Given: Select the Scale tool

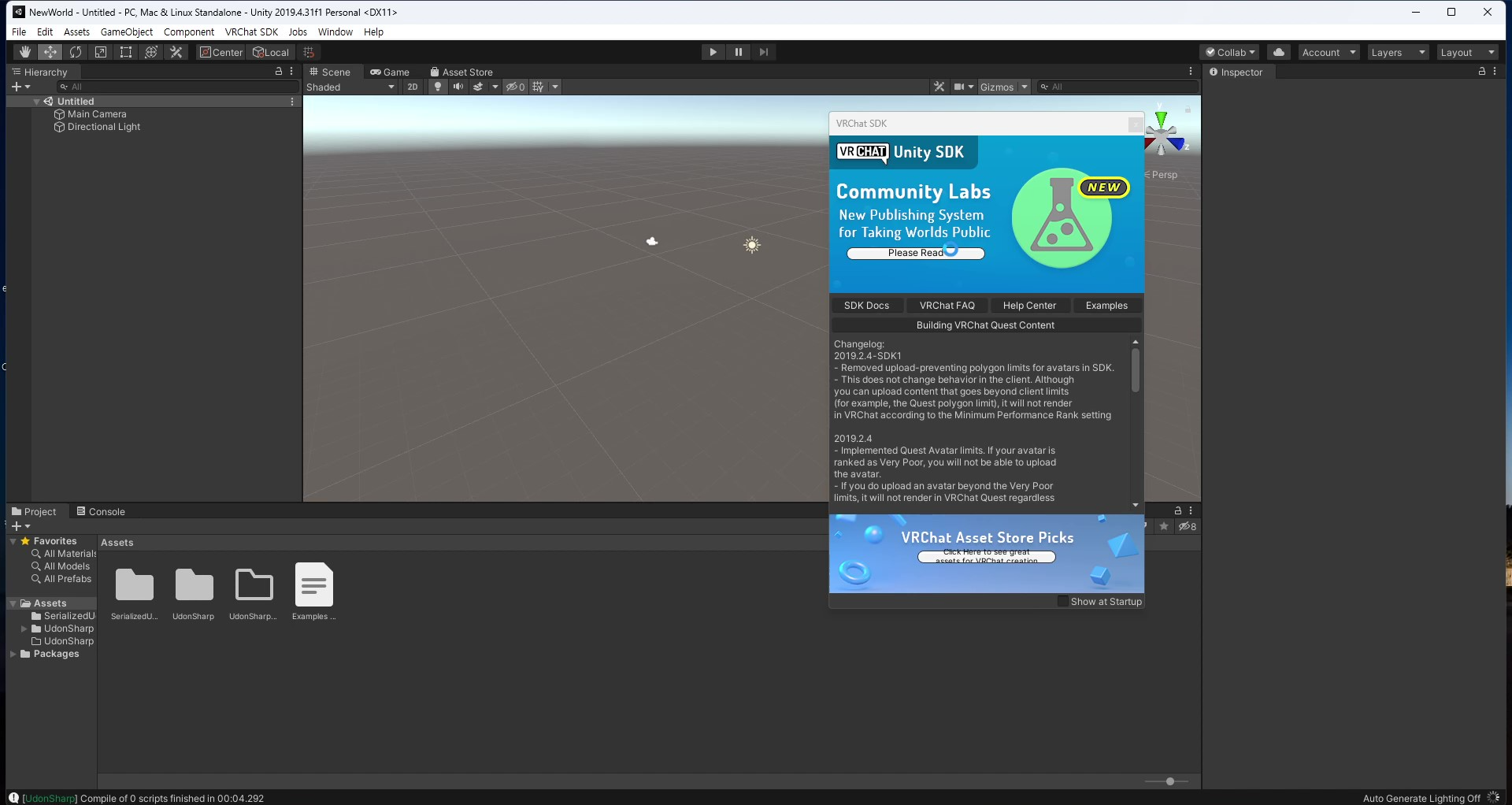Looking at the screenshot, I should 101,52.
